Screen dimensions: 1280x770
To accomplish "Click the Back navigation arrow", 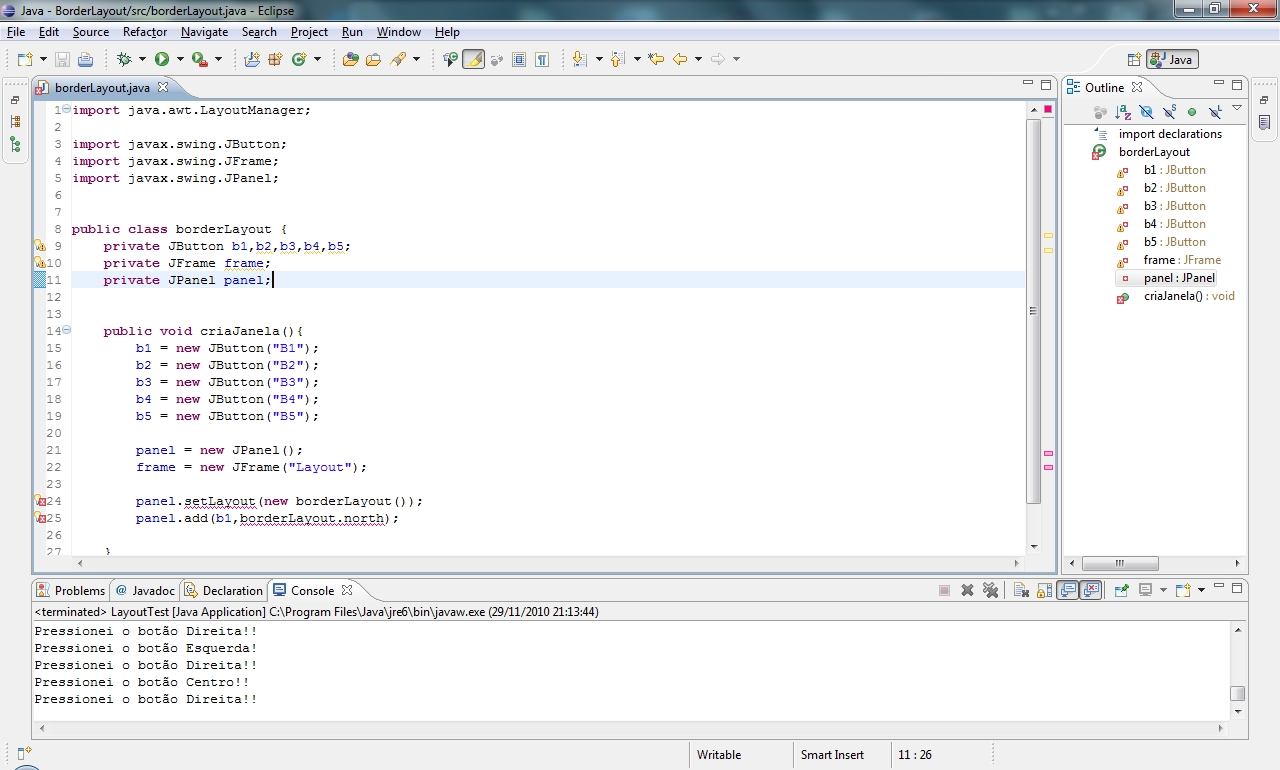I will pyautogui.click(x=680, y=59).
